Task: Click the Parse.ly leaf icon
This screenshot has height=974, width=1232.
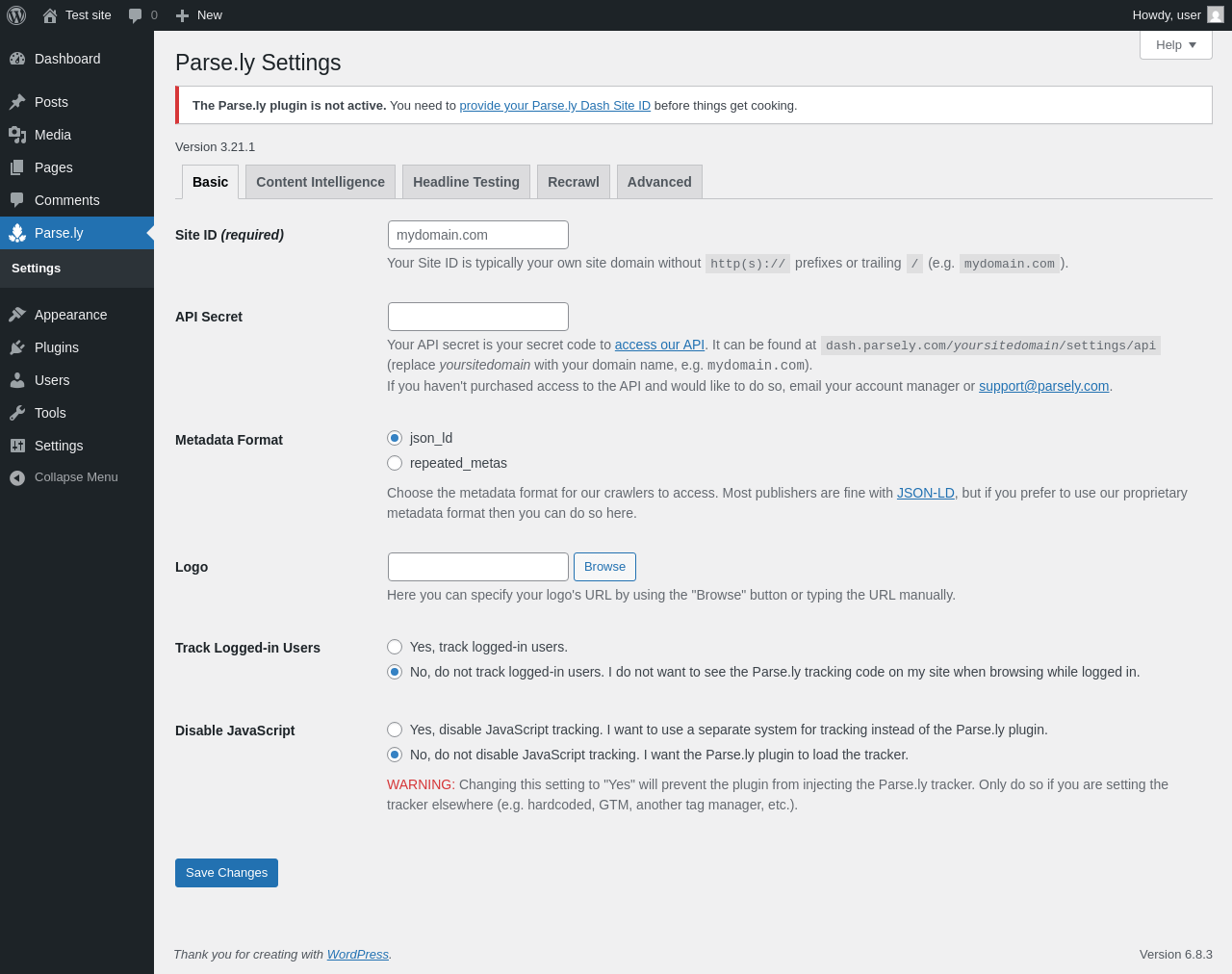Action: coord(17,233)
